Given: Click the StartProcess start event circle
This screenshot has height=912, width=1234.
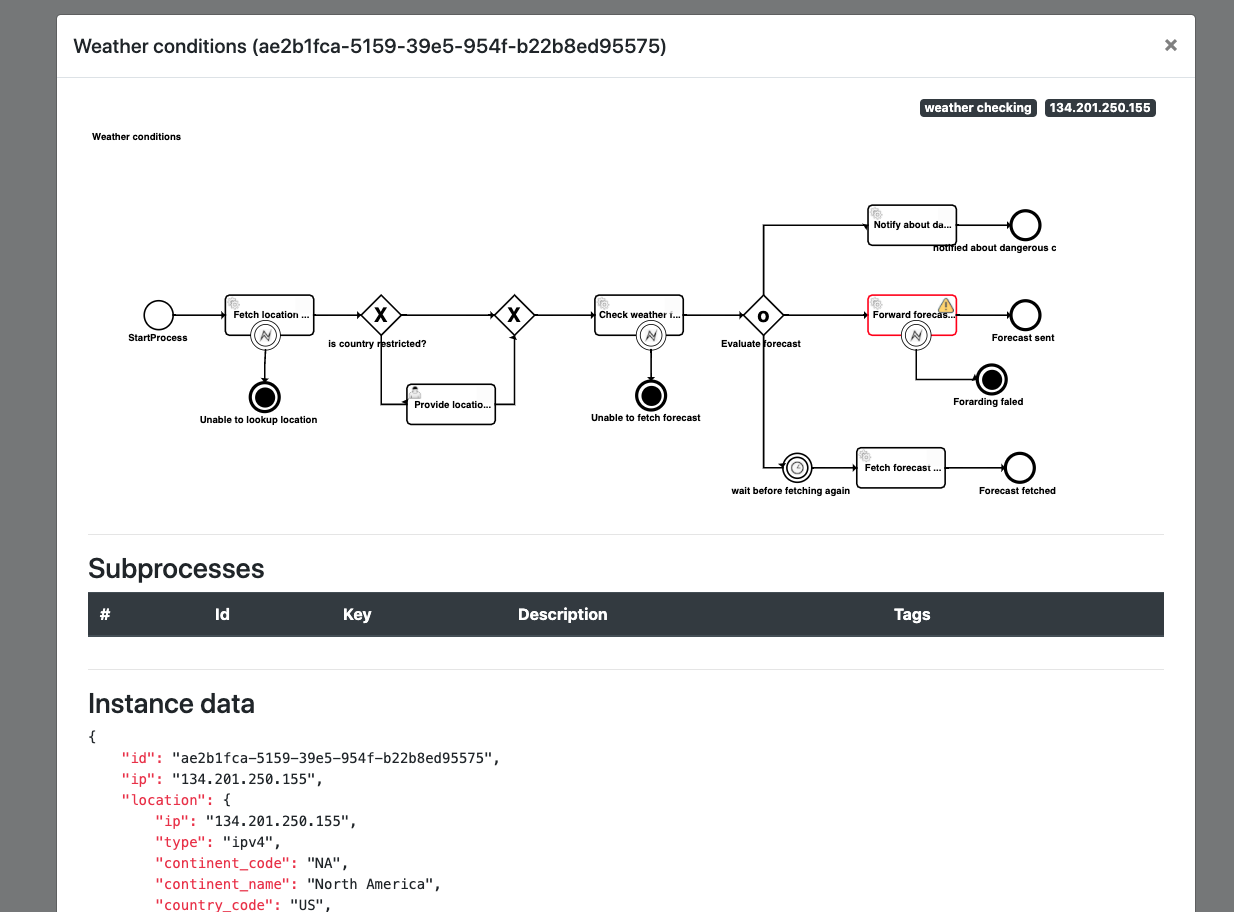Looking at the screenshot, I should (x=158, y=315).
